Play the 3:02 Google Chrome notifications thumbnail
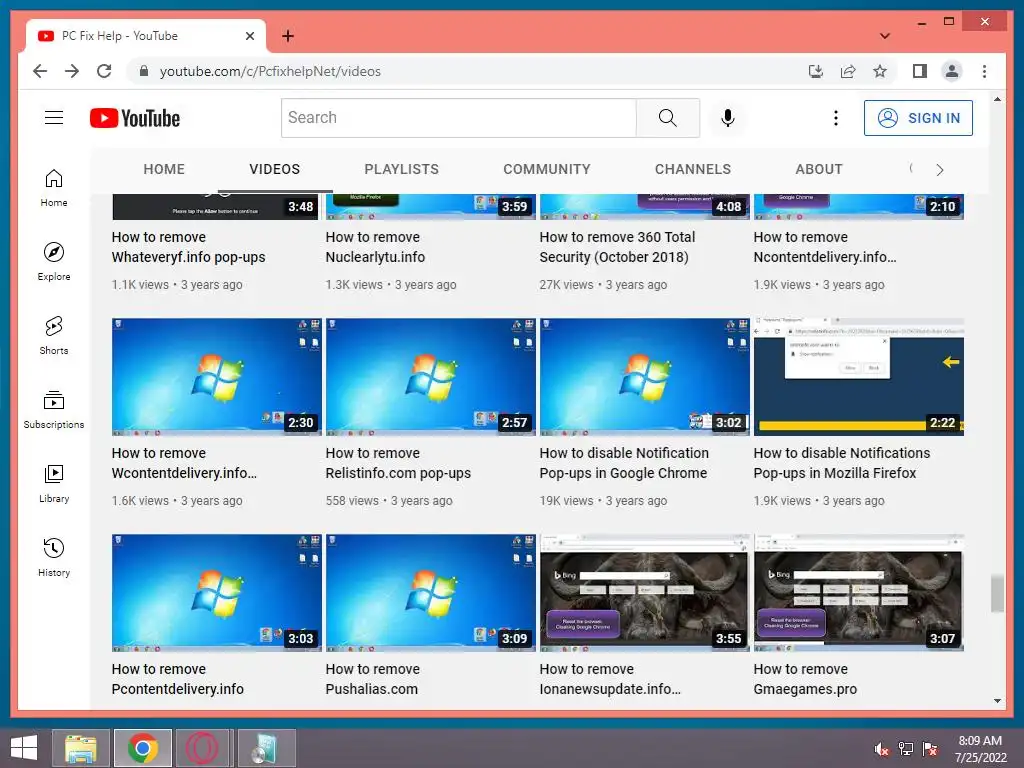The width and height of the screenshot is (1024, 768). pos(645,377)
